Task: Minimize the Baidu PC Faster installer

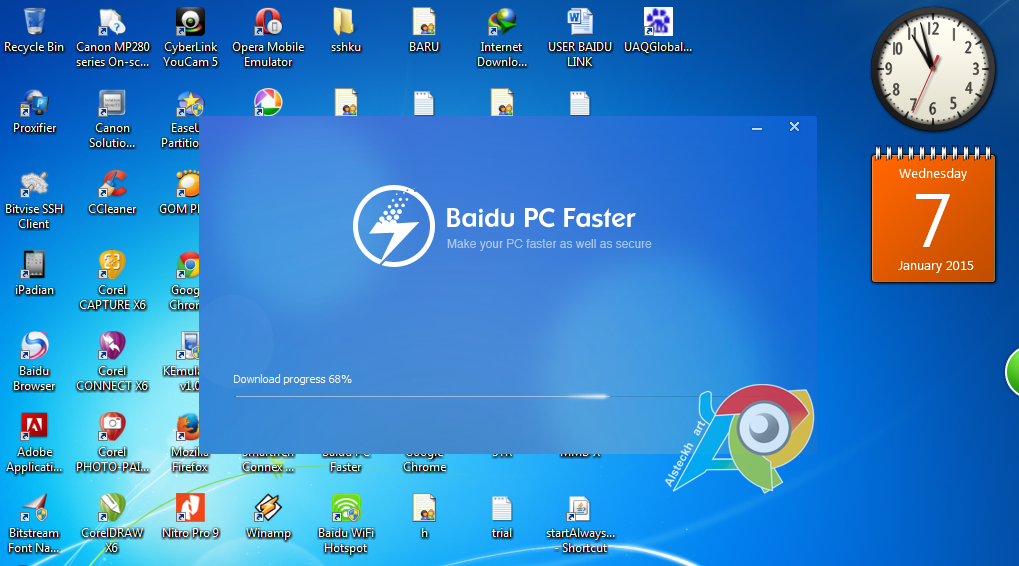Action: tap(756, 128)
